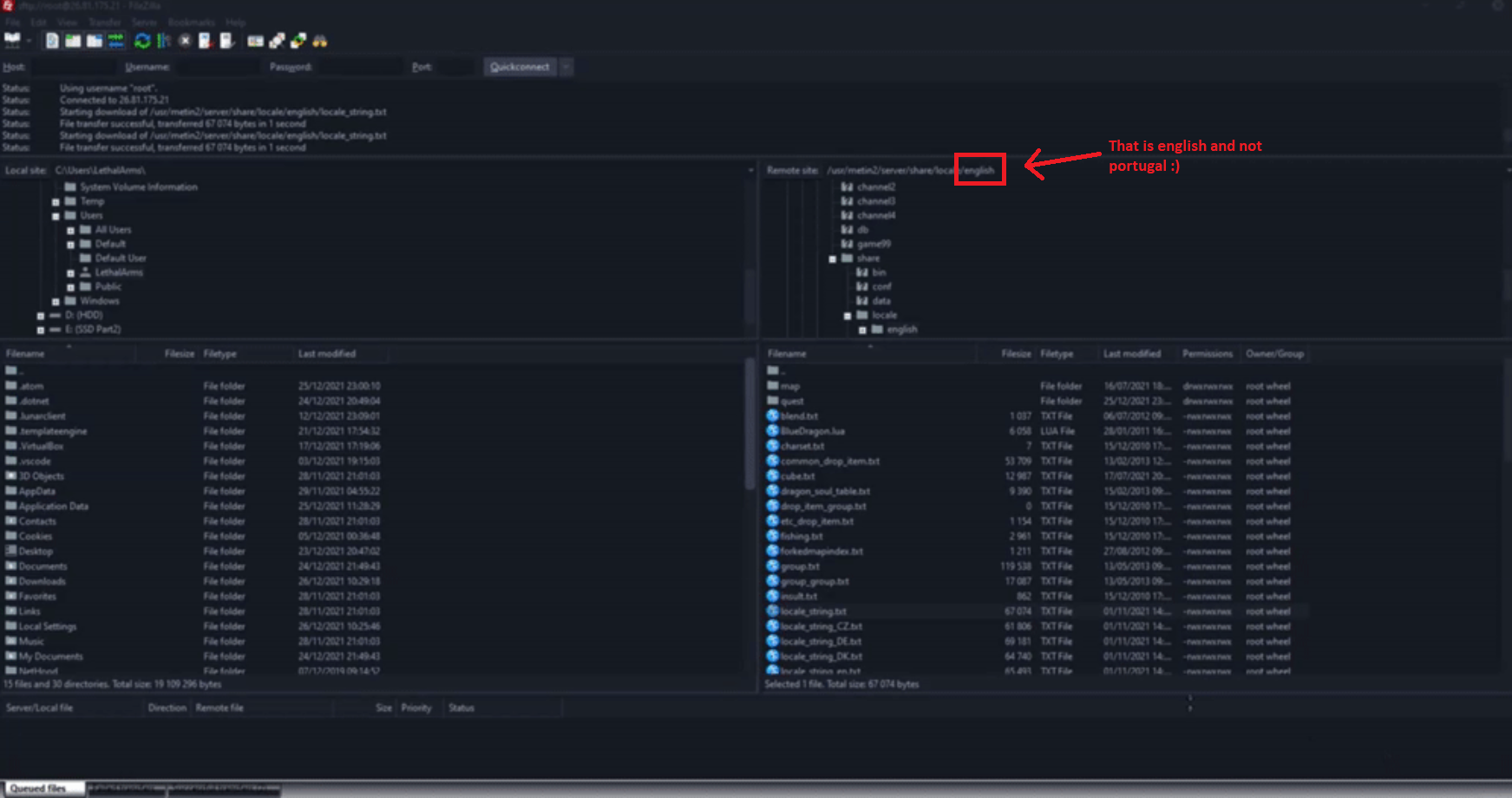The width and height of the screenshot is (1512, 798).
Task: Toggle the remote directory tree display
Action: tap(95, 41)
